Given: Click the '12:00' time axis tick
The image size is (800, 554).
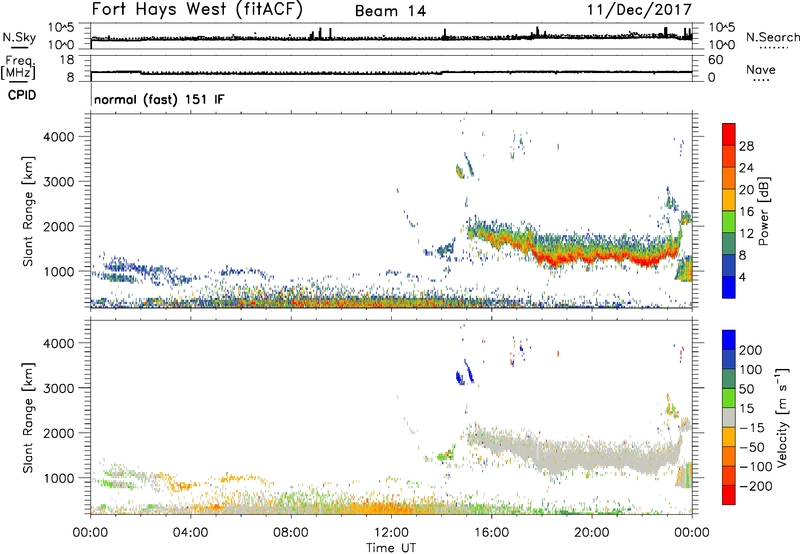Looking at the screenshot, I should (391, 533).
